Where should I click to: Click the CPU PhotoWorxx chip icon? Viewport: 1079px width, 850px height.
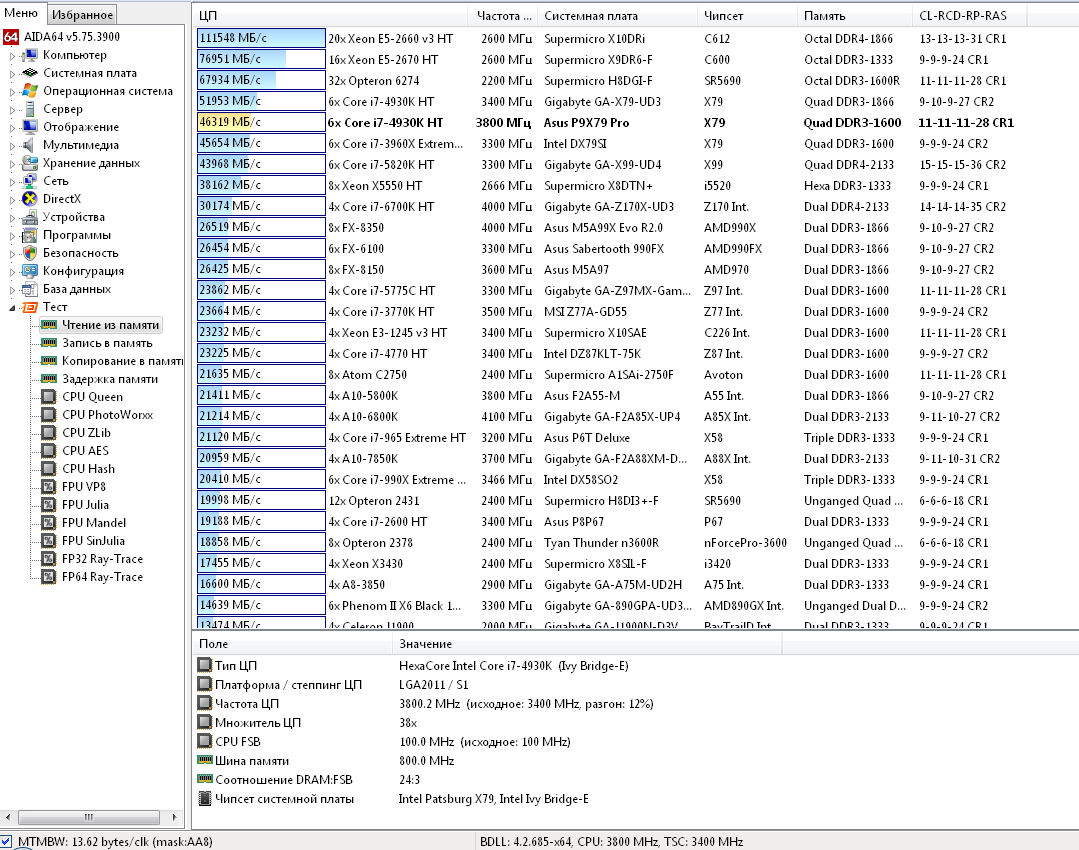coord(49,414)
